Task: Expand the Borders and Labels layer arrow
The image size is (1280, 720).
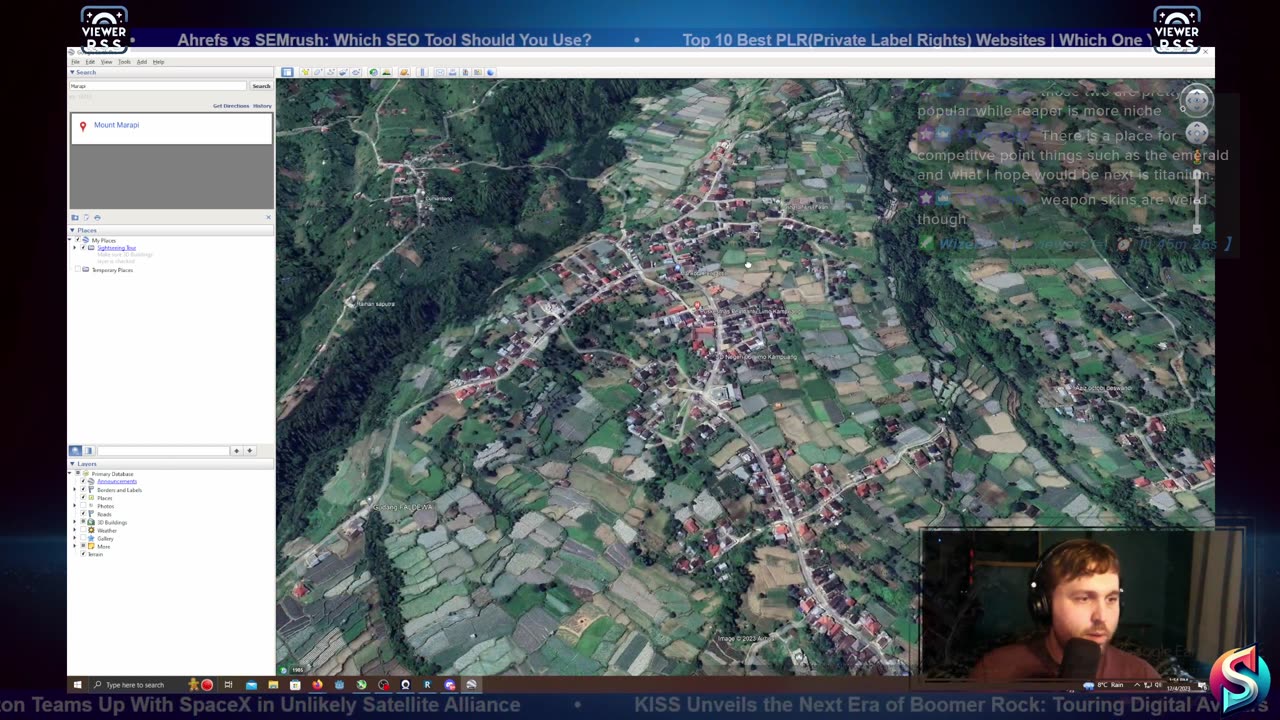Action: (x=74, y=490)
